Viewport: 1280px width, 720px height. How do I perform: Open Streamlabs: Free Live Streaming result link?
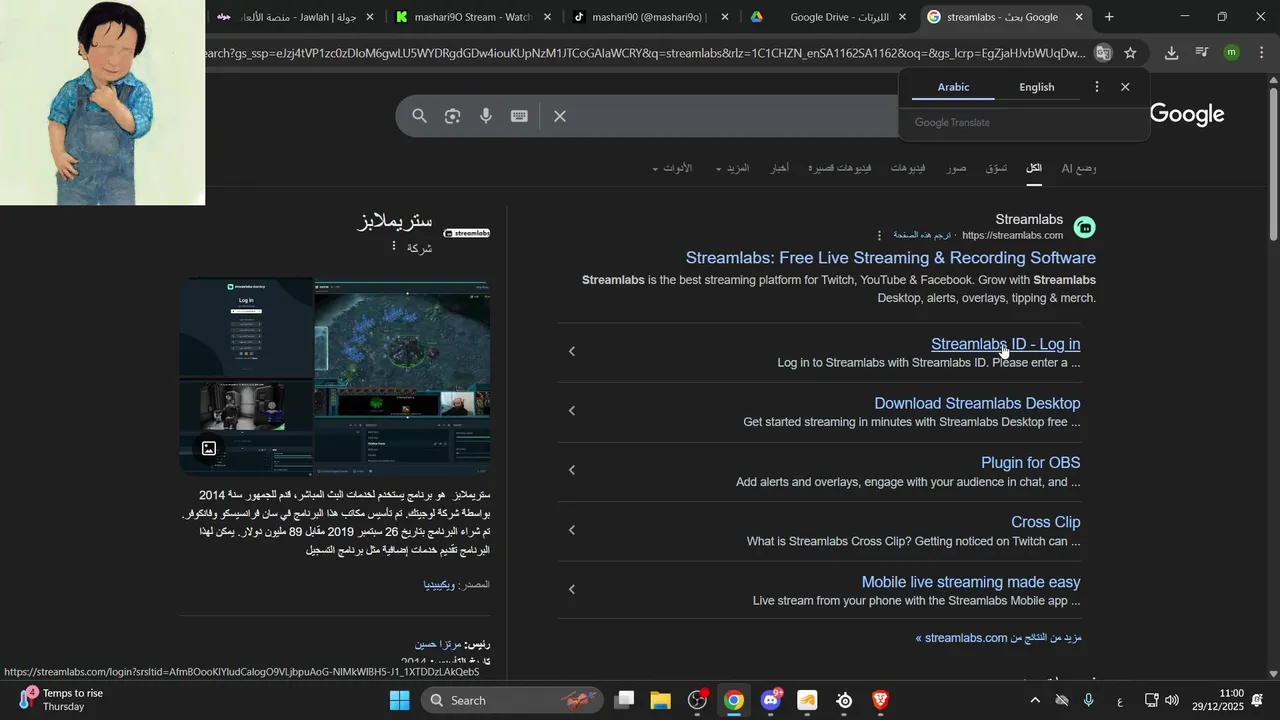pos(891,258)
